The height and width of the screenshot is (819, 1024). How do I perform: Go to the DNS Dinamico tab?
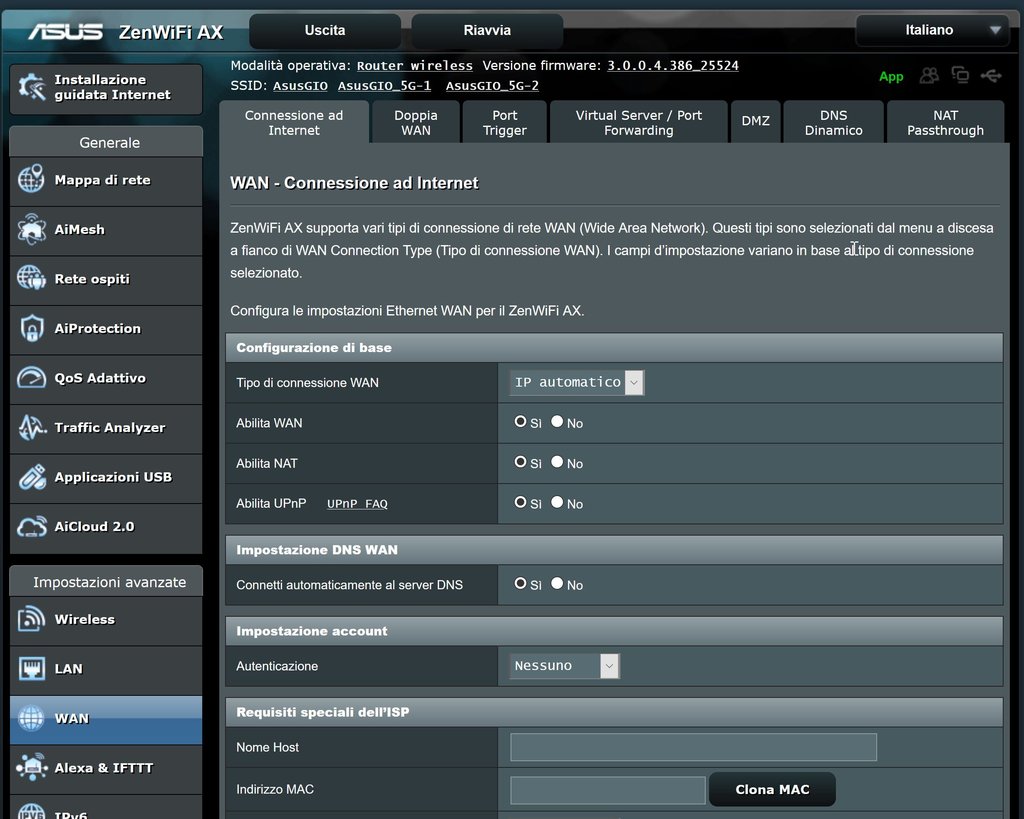[x=833, y=123]
